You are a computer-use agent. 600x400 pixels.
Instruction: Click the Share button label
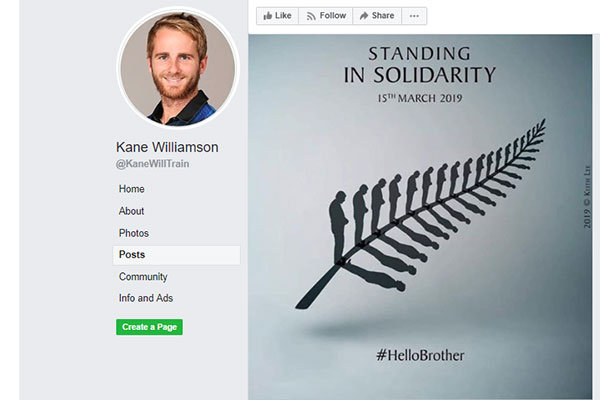click(x=383, y=16)
